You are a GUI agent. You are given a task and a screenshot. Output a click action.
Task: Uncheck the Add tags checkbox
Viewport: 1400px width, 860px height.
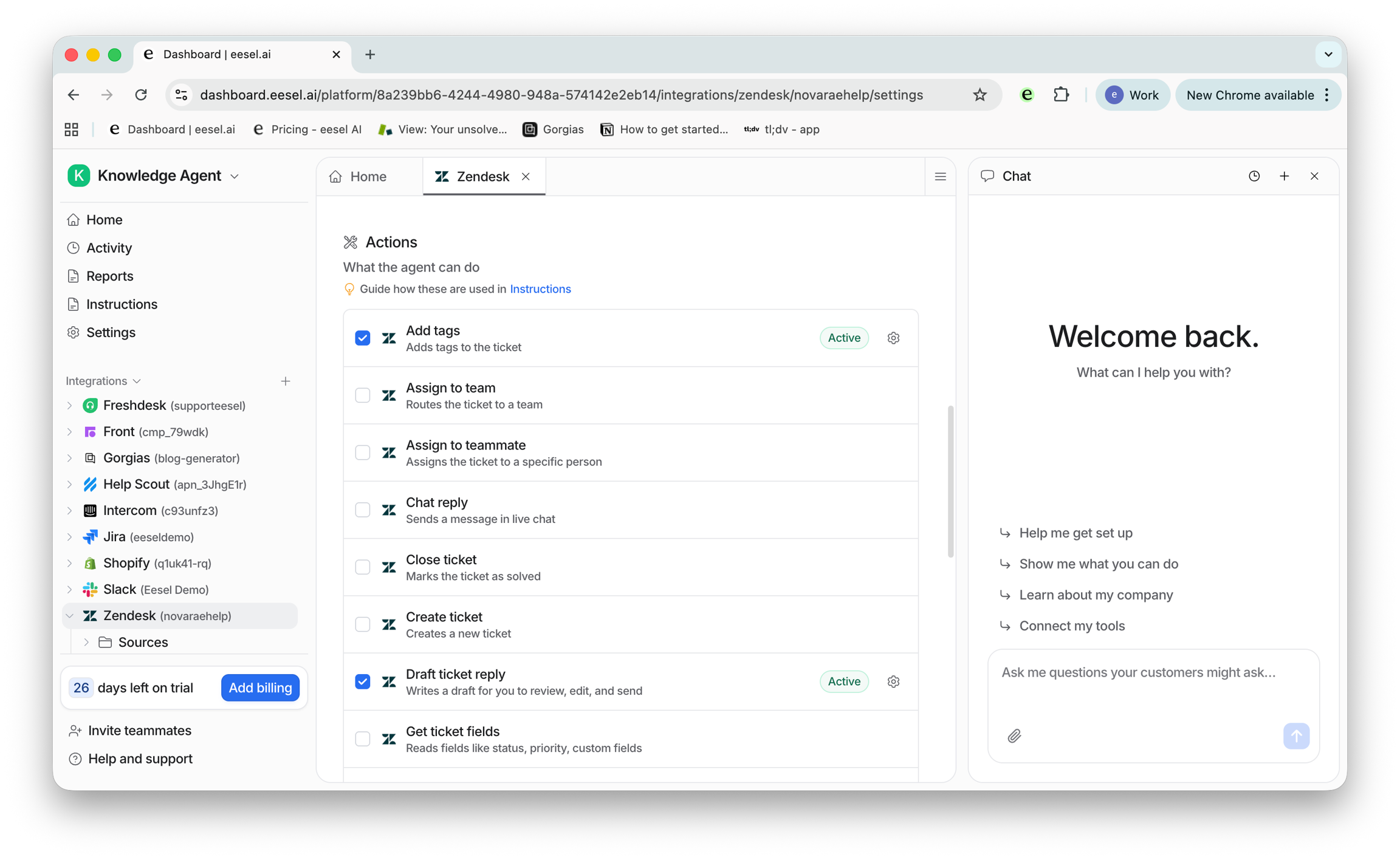coord(363,338)
